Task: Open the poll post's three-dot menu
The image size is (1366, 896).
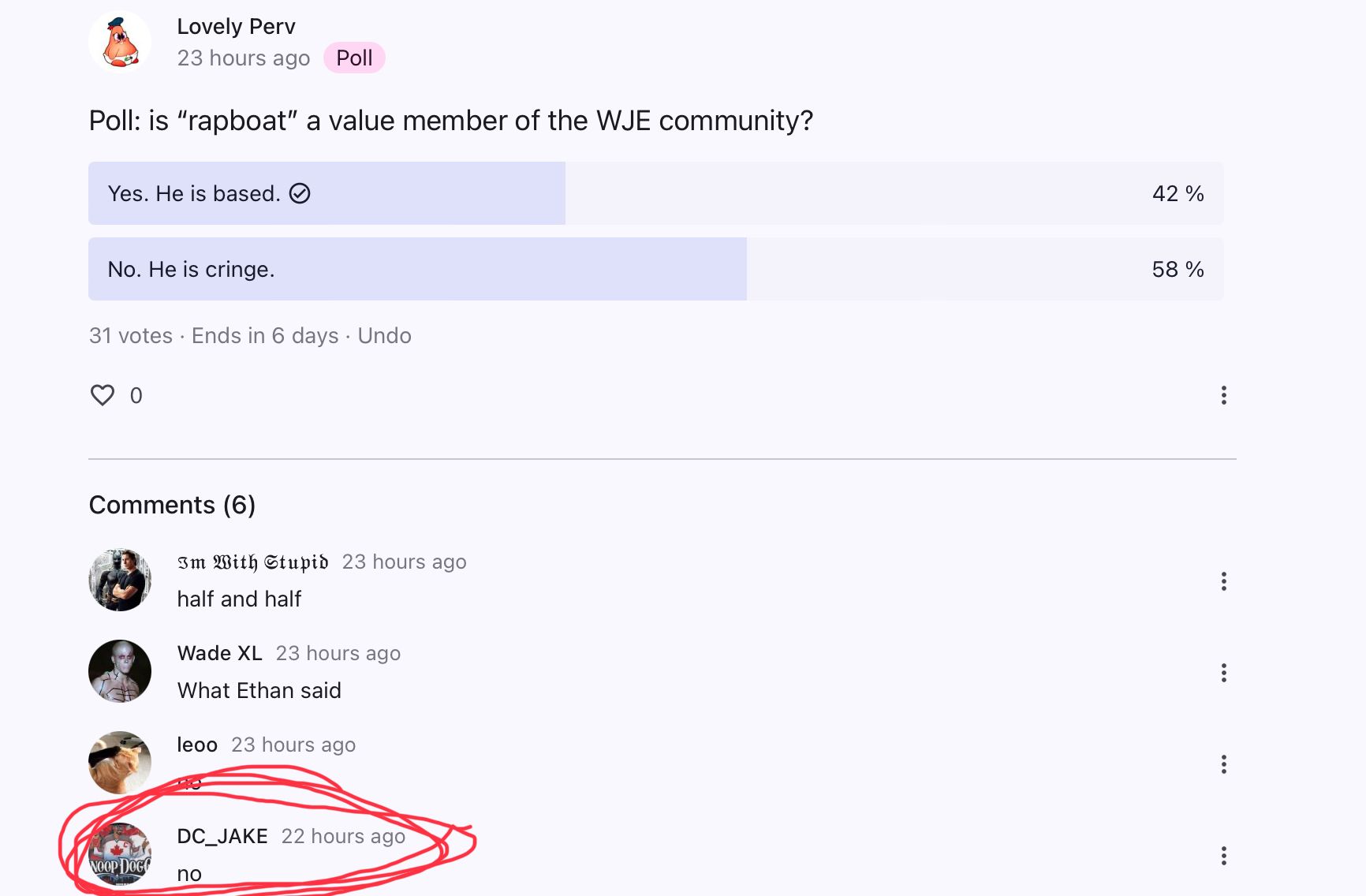Action: (x=1223, y=395)
